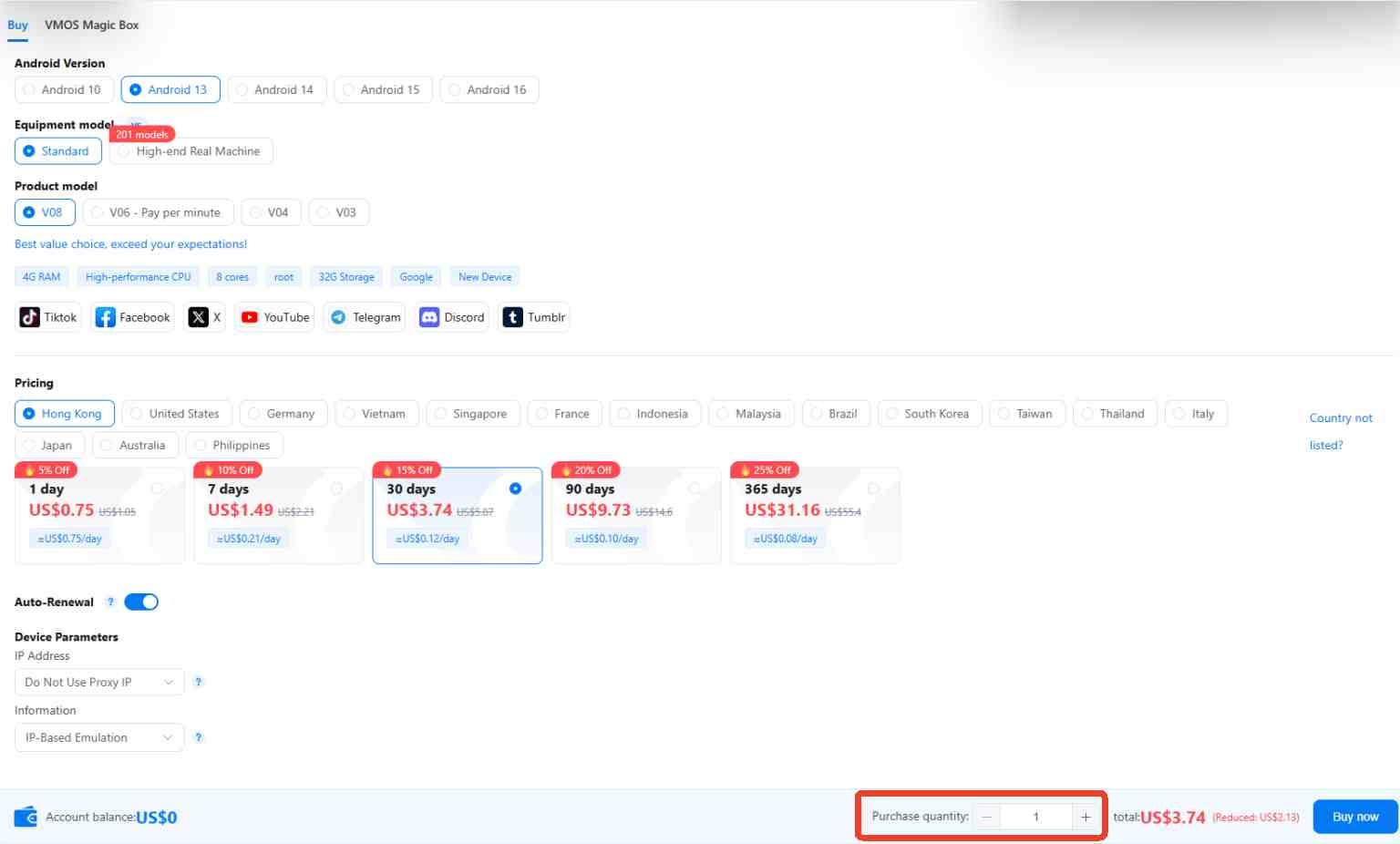The width and height of the screenshot is (1400, 844).
Task: Open the IP Address proxy dropdown
Action: (x=98, y=682)
